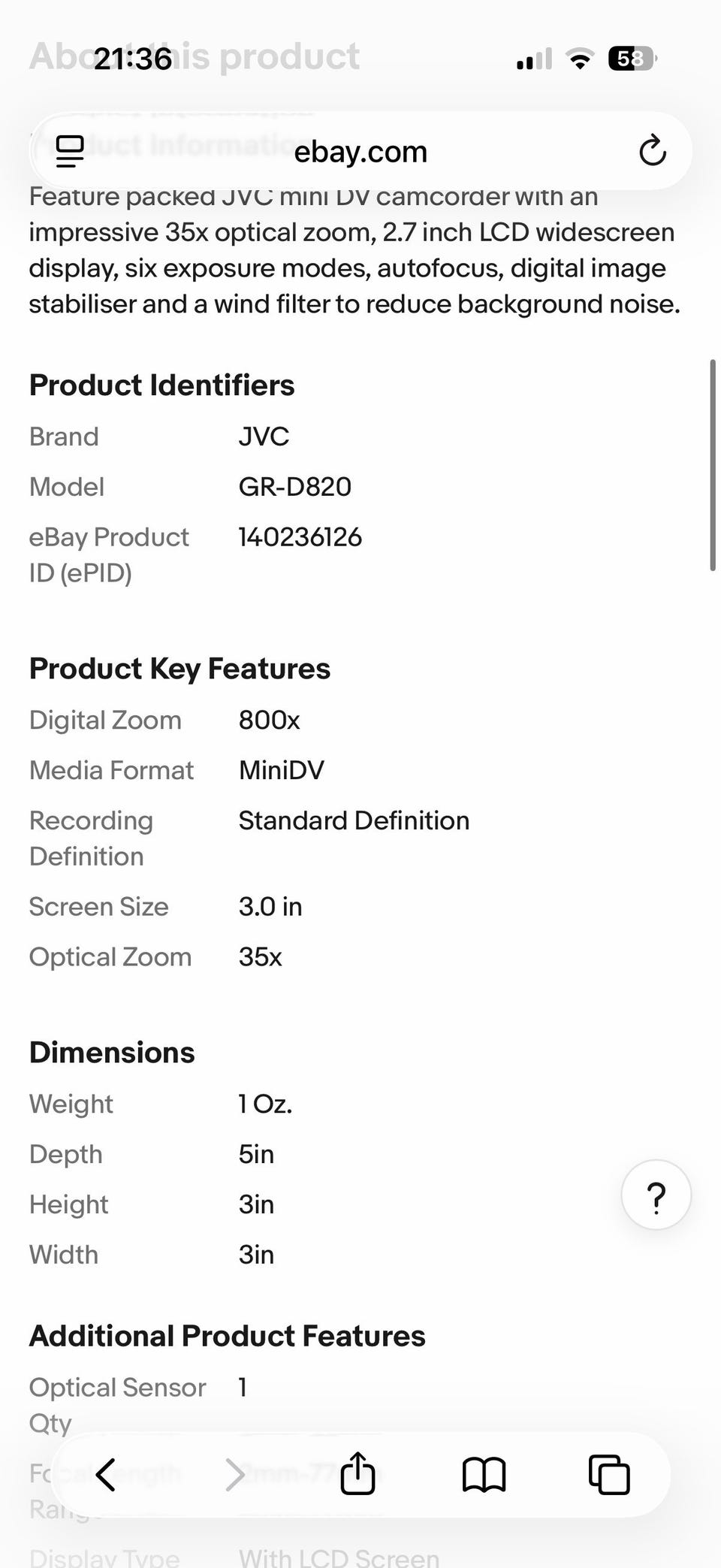Tap the cellular signal bars
The image size is (721, 1568).
534,59
